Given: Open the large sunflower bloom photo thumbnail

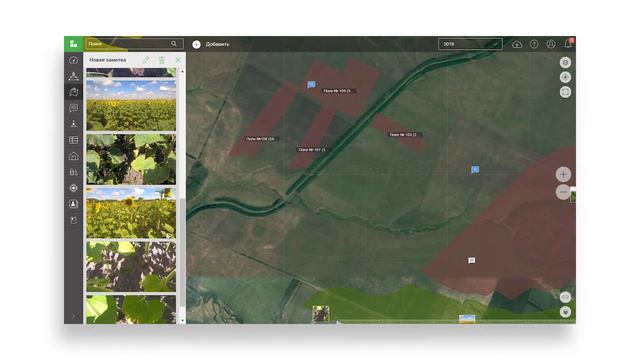Looking at the screenshot, I should click(x=131, y=213).
